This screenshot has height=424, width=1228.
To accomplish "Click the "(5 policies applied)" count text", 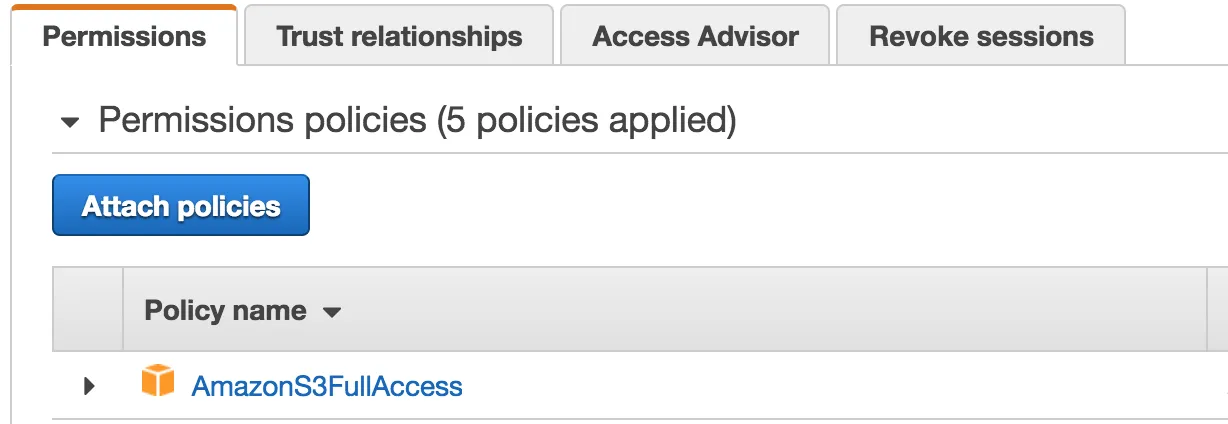I will coord(586,121).
